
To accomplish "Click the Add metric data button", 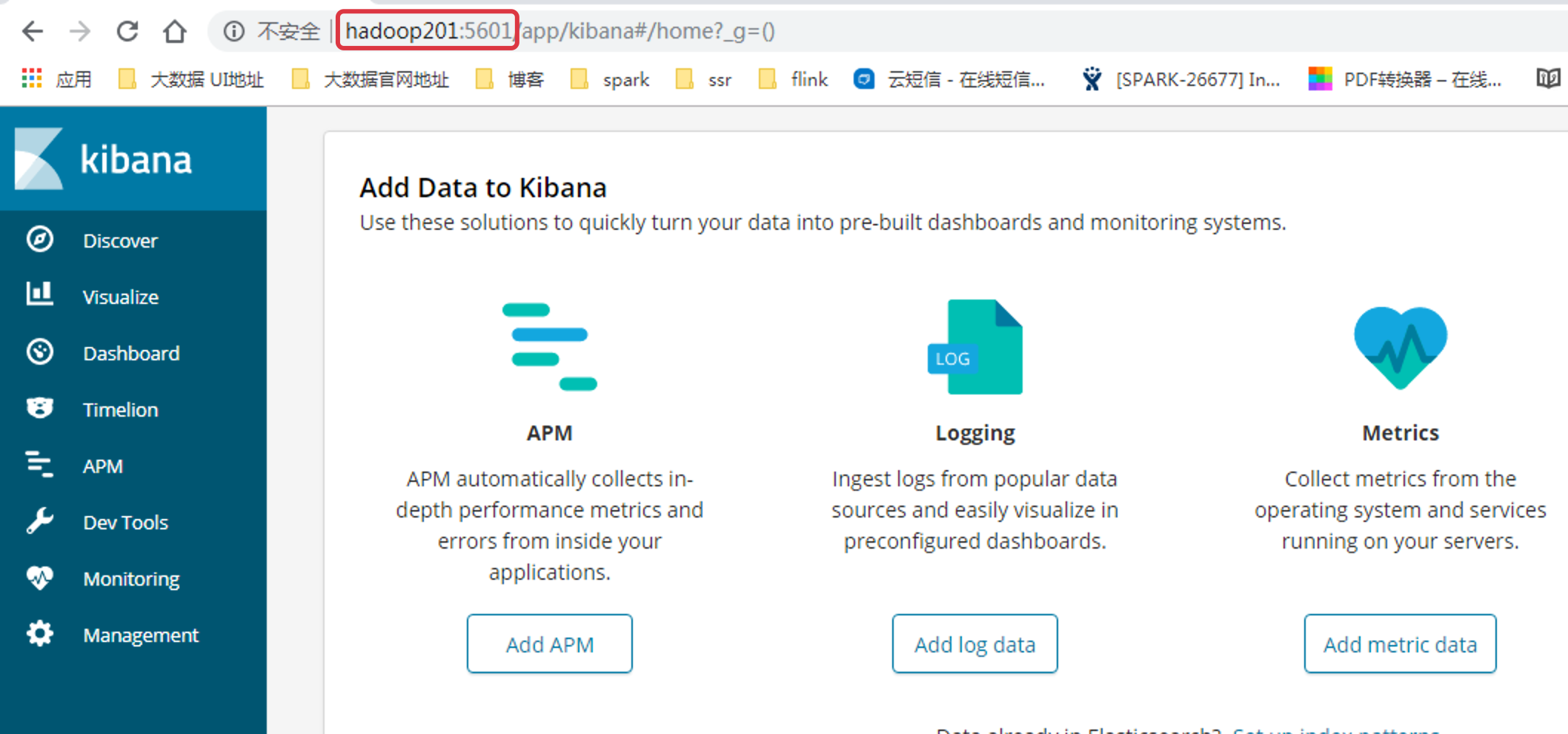I will coord(1401,644).
